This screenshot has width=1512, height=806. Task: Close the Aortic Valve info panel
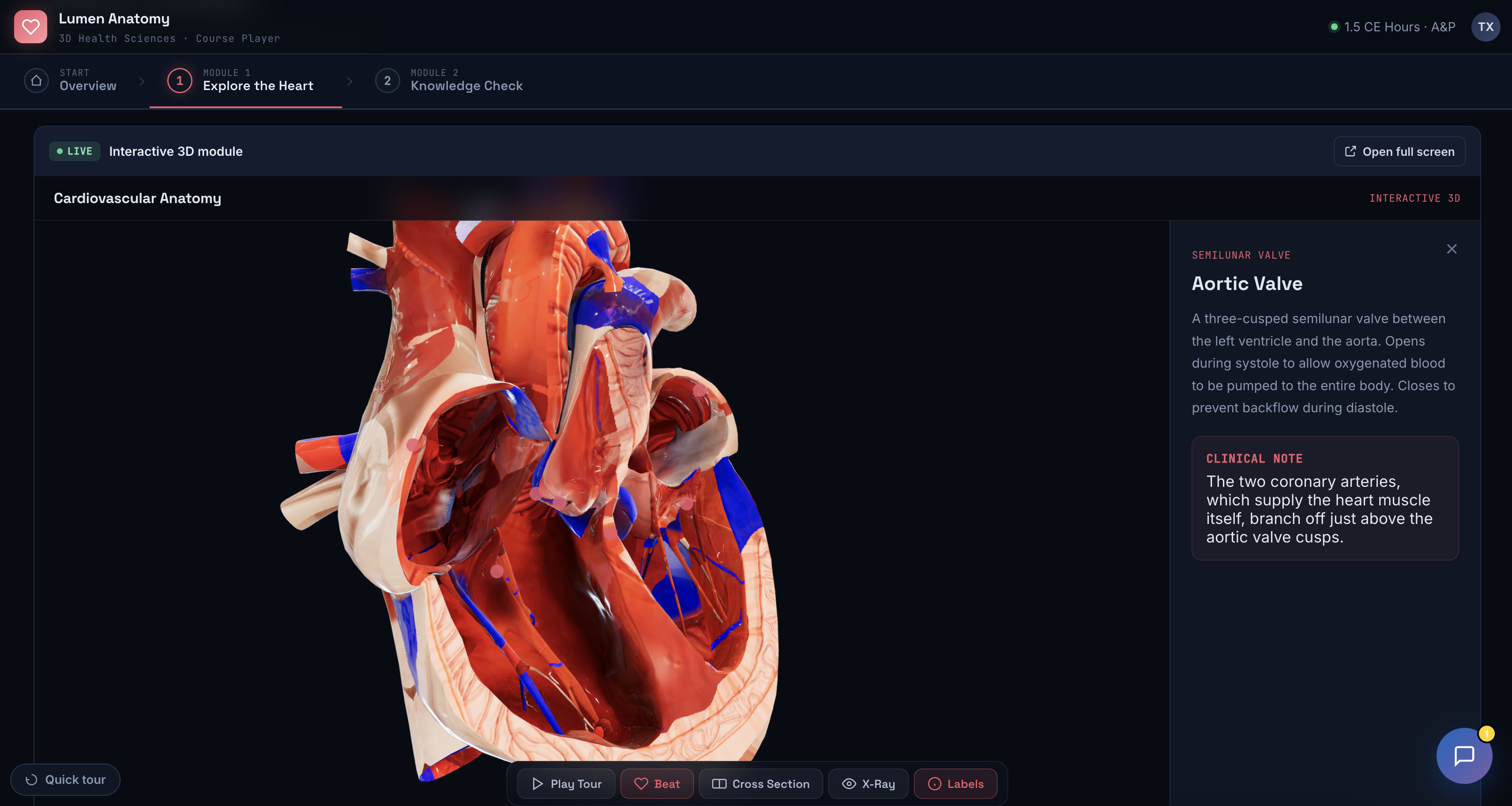[x=1451, y=249]
